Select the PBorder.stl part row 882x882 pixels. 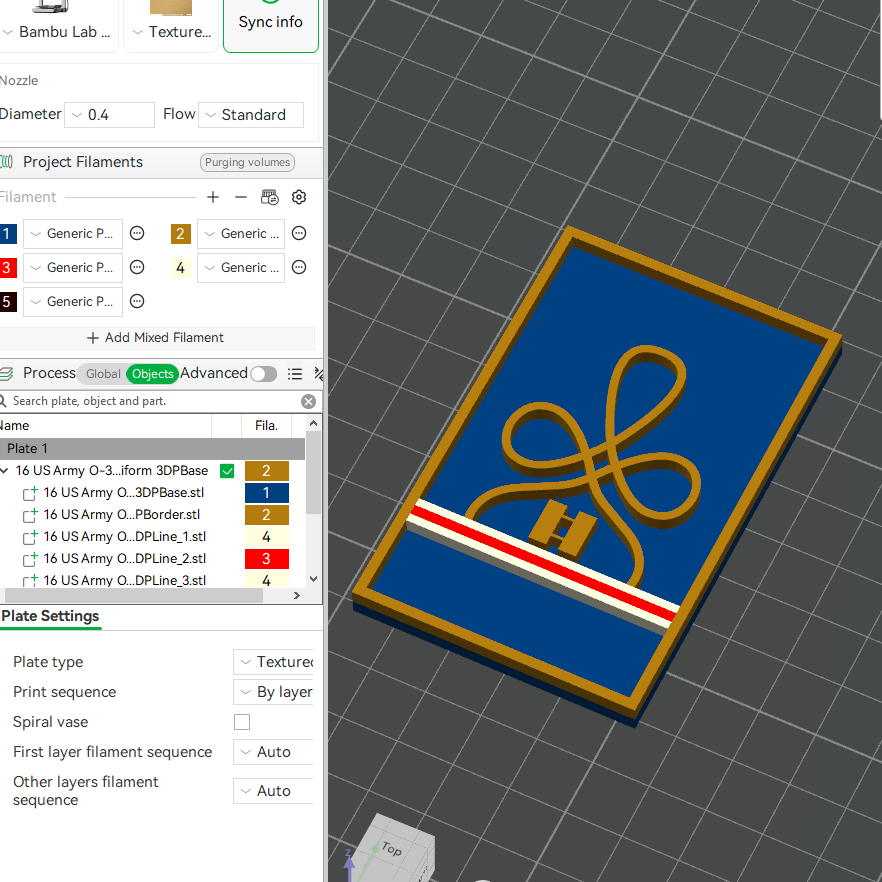122,515
